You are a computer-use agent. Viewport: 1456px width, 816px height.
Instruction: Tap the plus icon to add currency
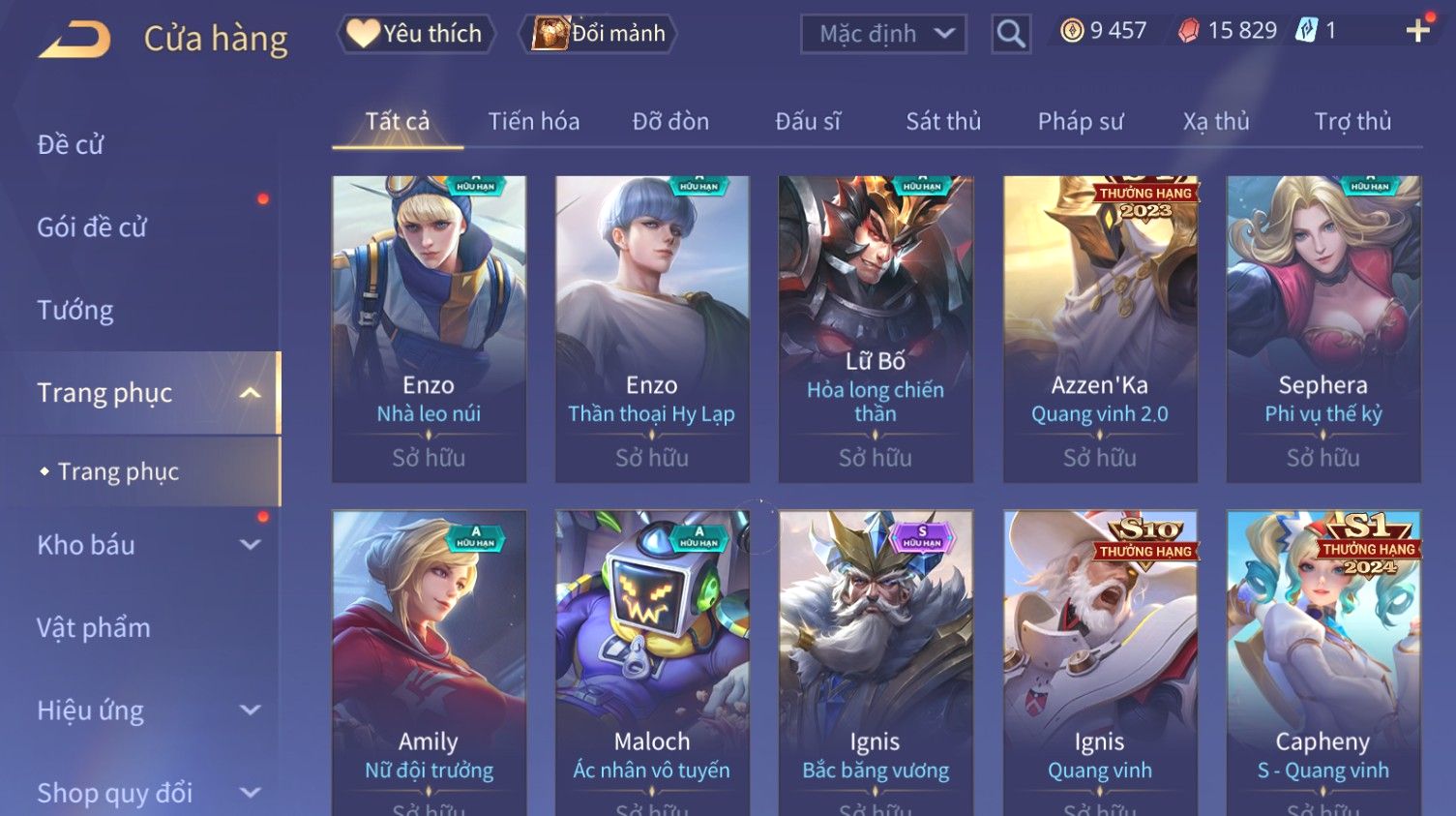coord(1417,31)
